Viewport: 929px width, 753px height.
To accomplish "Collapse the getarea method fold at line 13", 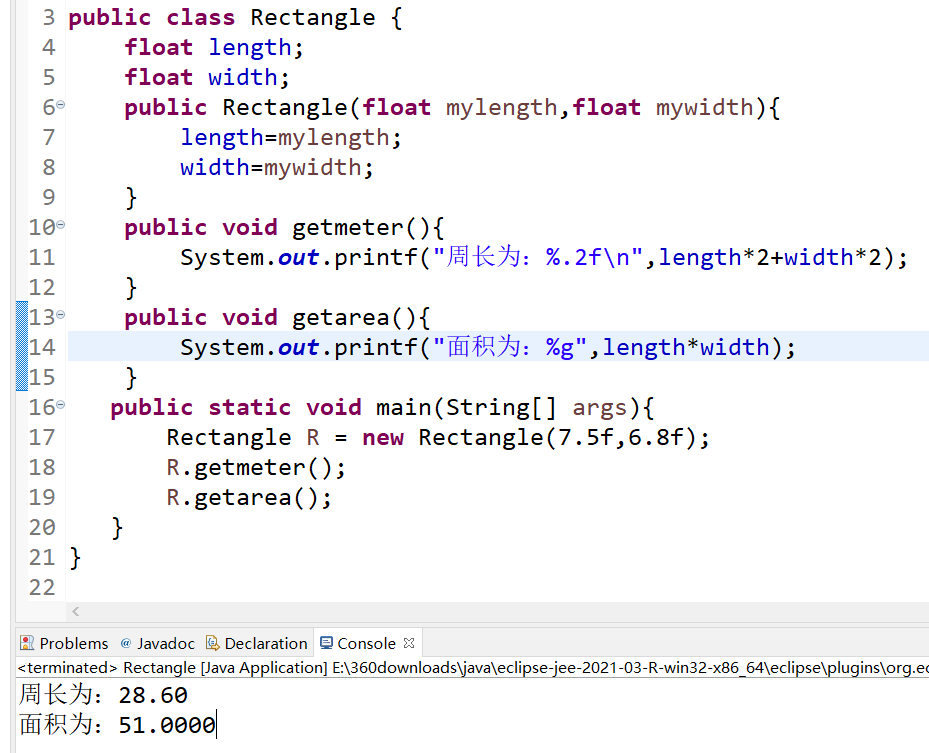I will (x=60, y=315).
